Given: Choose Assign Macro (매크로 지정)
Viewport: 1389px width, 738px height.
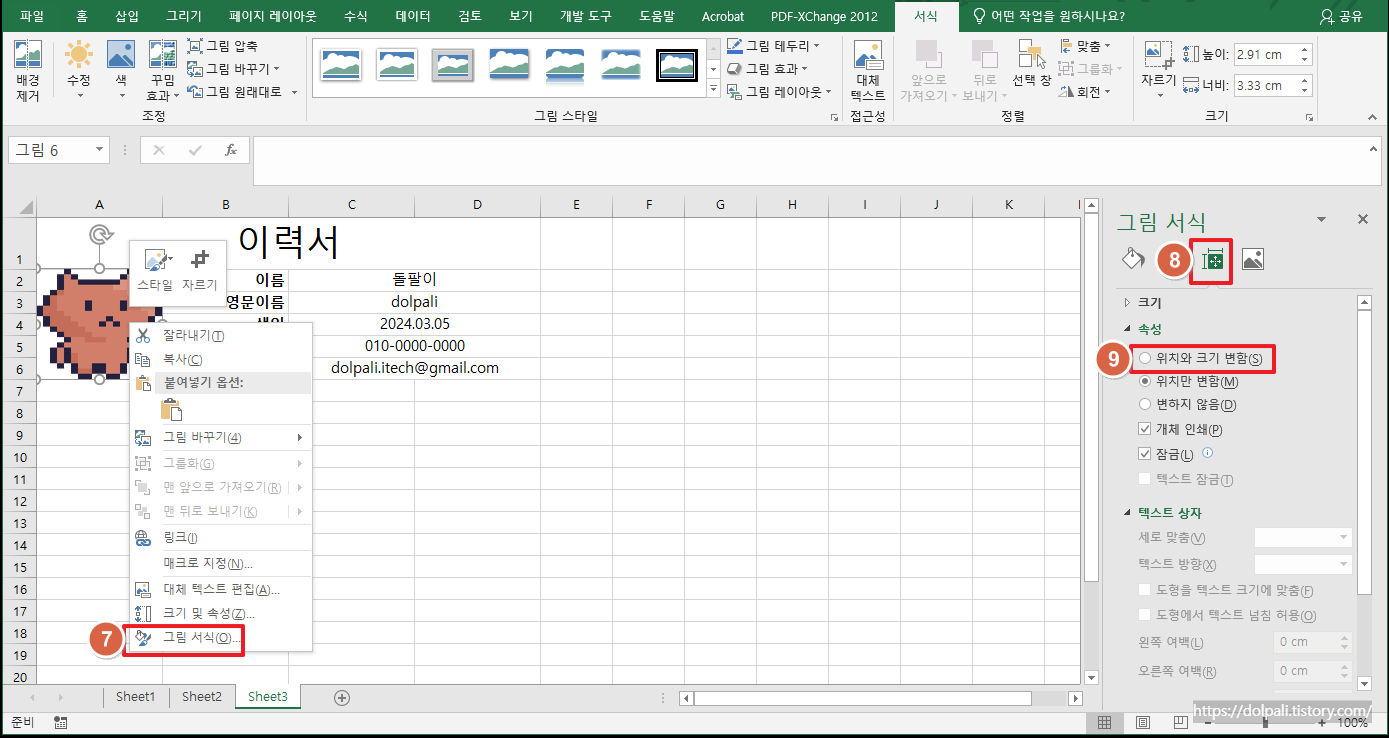Looking at the screenshot, I should tap(221, 563).
